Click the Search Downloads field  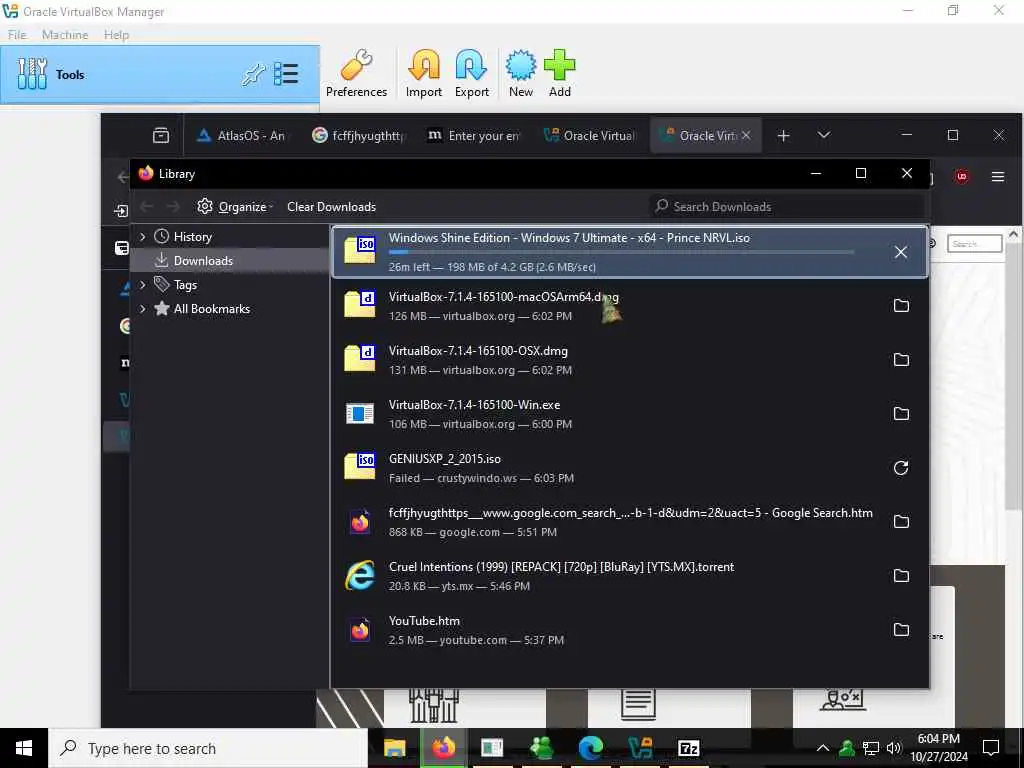click(x=786, y=206)
